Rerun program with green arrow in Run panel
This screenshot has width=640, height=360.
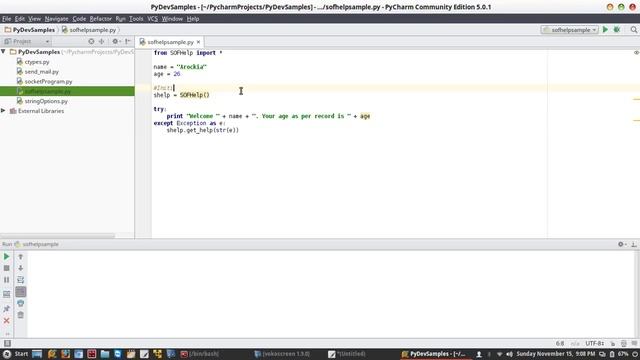pyautogui.click(x=7, y=257)
